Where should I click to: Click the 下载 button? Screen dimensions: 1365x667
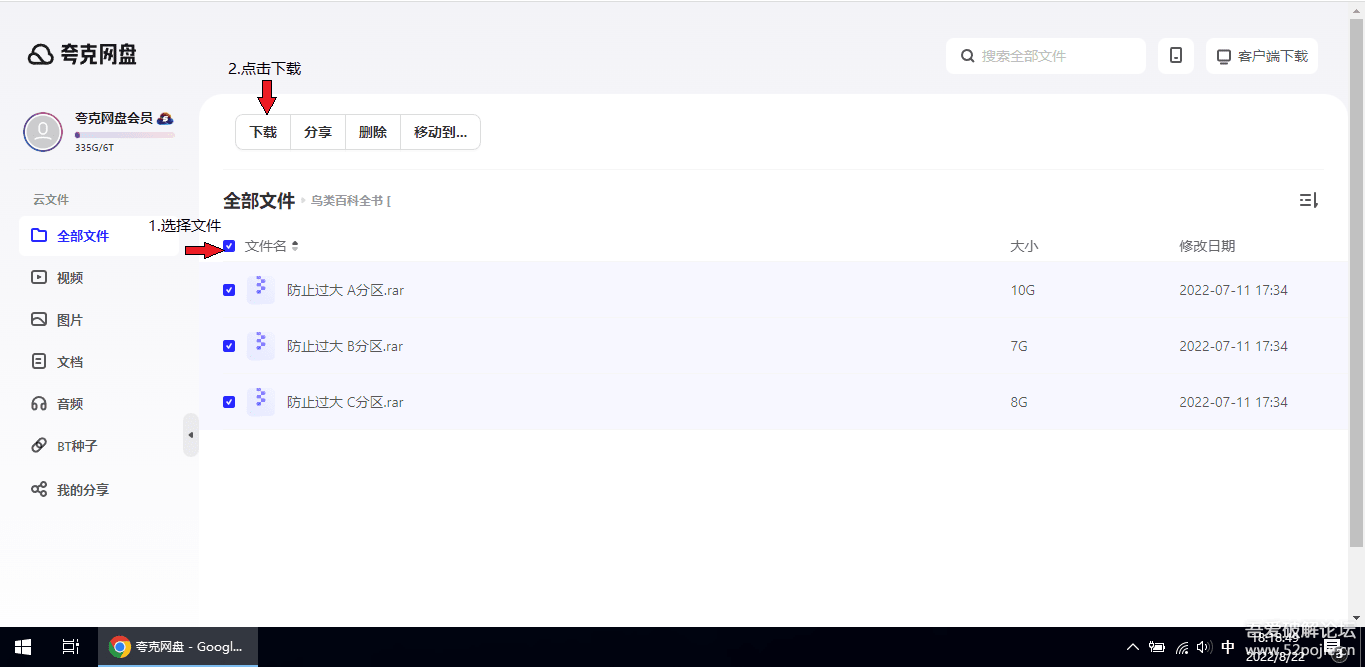(x=263, y=132)
